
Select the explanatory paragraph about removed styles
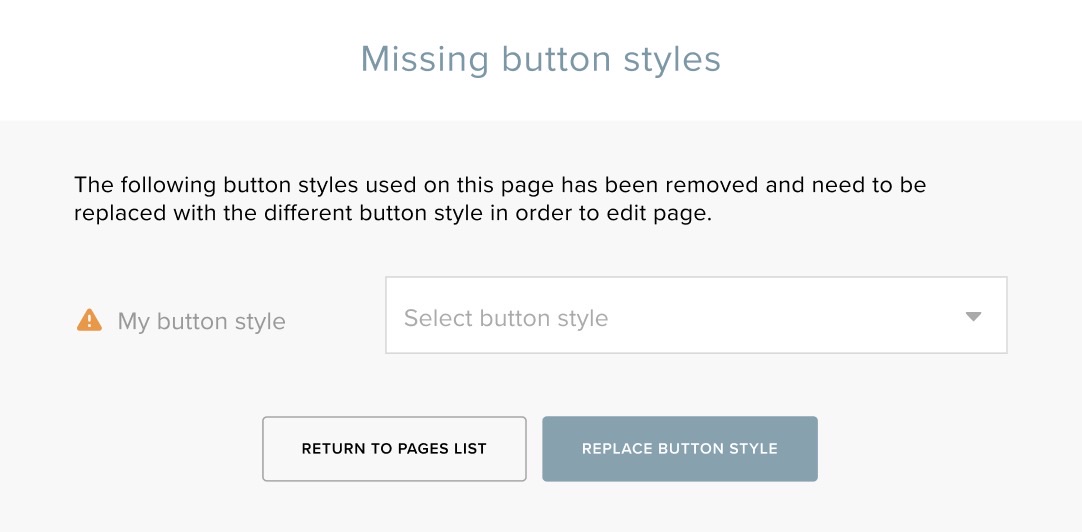500,199
